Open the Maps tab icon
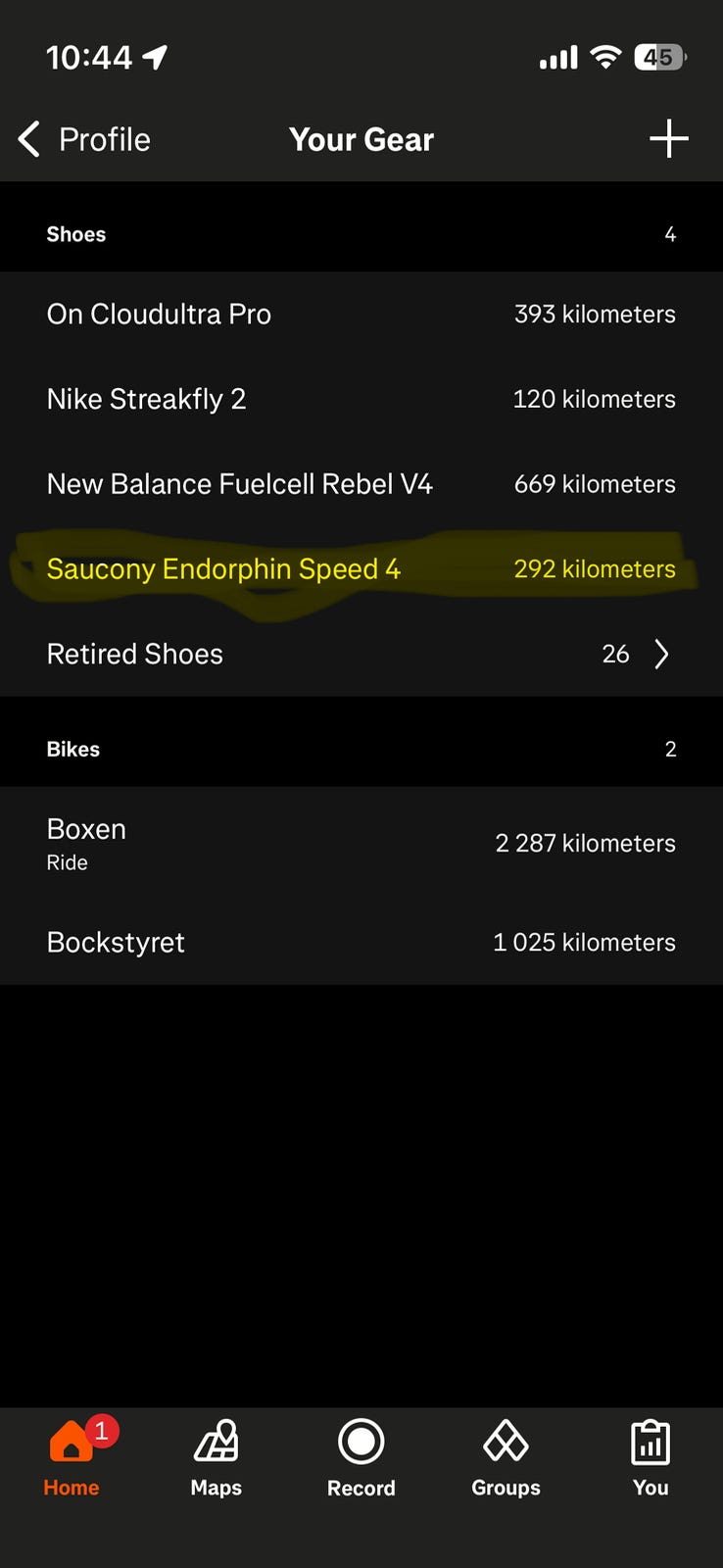 217,1443
